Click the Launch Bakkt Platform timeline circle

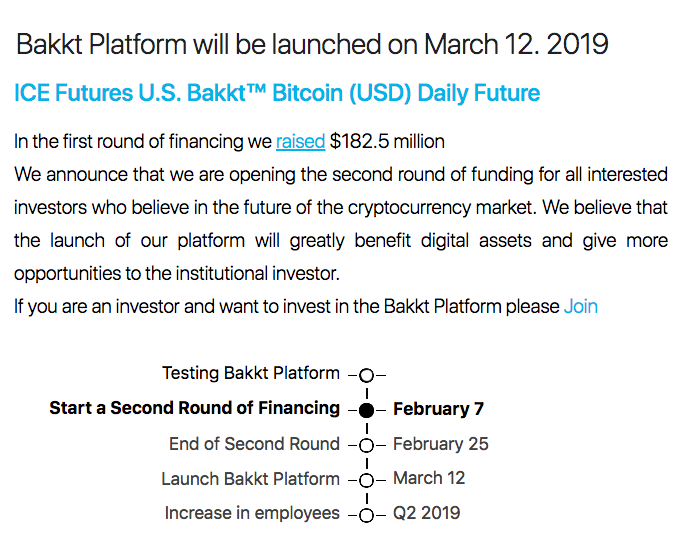[367, 480]
